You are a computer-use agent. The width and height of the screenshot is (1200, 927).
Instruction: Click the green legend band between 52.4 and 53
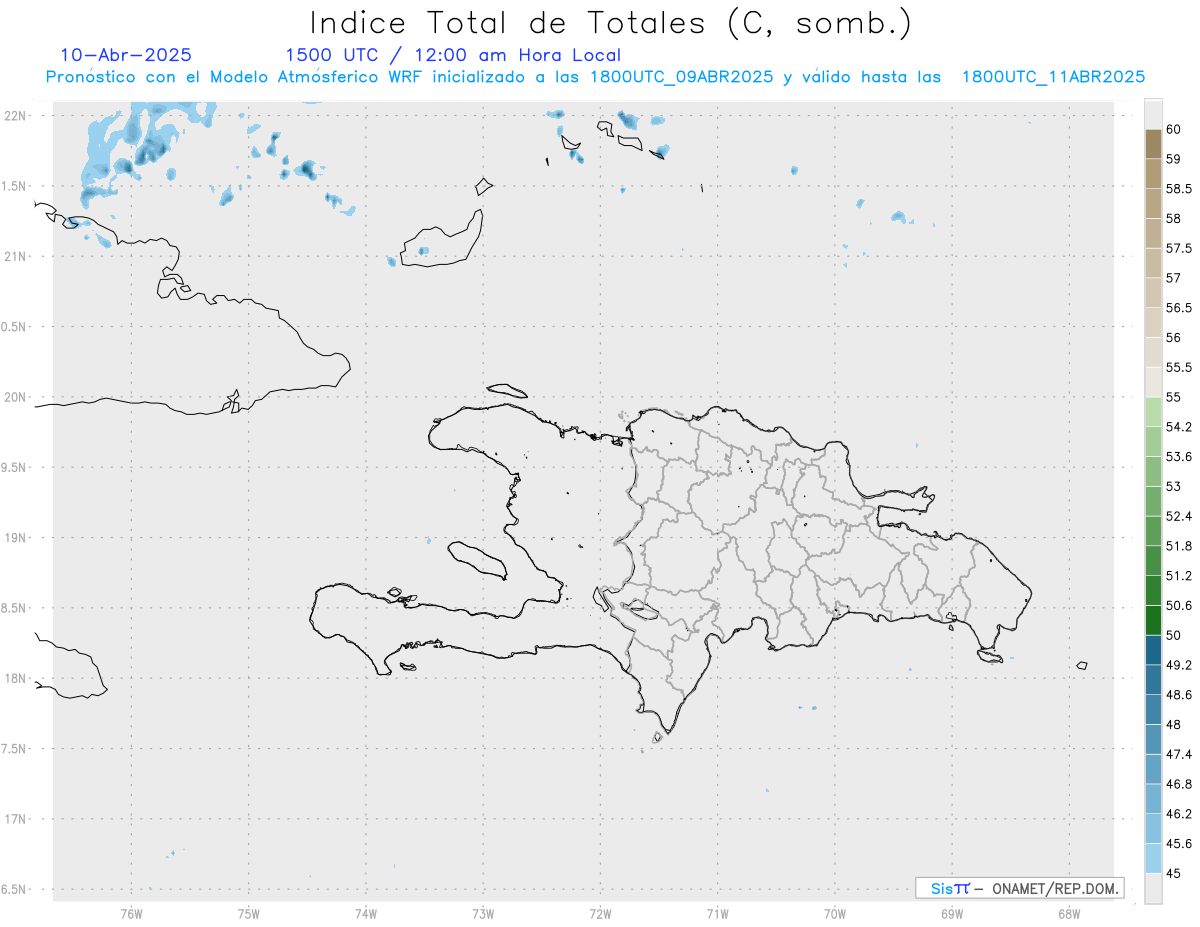[x=1153, y=501]
